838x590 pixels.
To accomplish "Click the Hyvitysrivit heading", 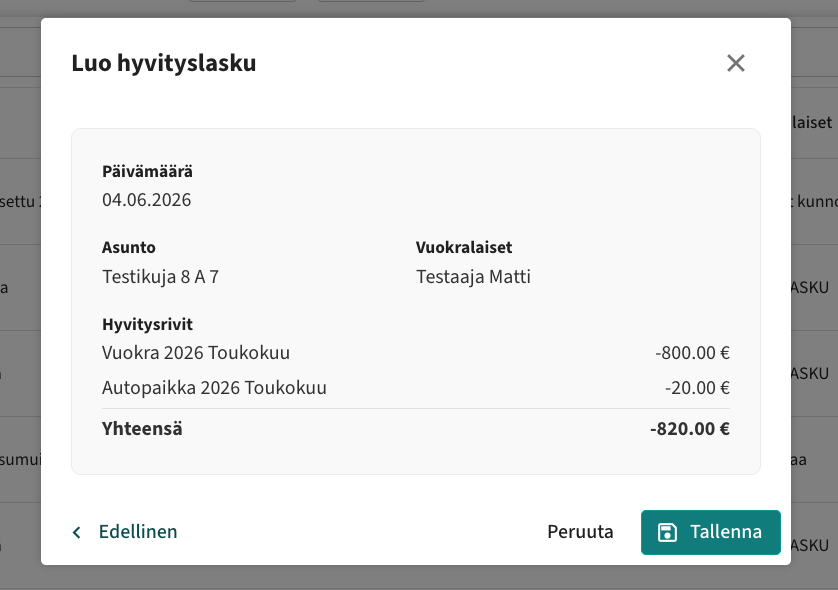I will pyautogui.click(x=148, y=324).
